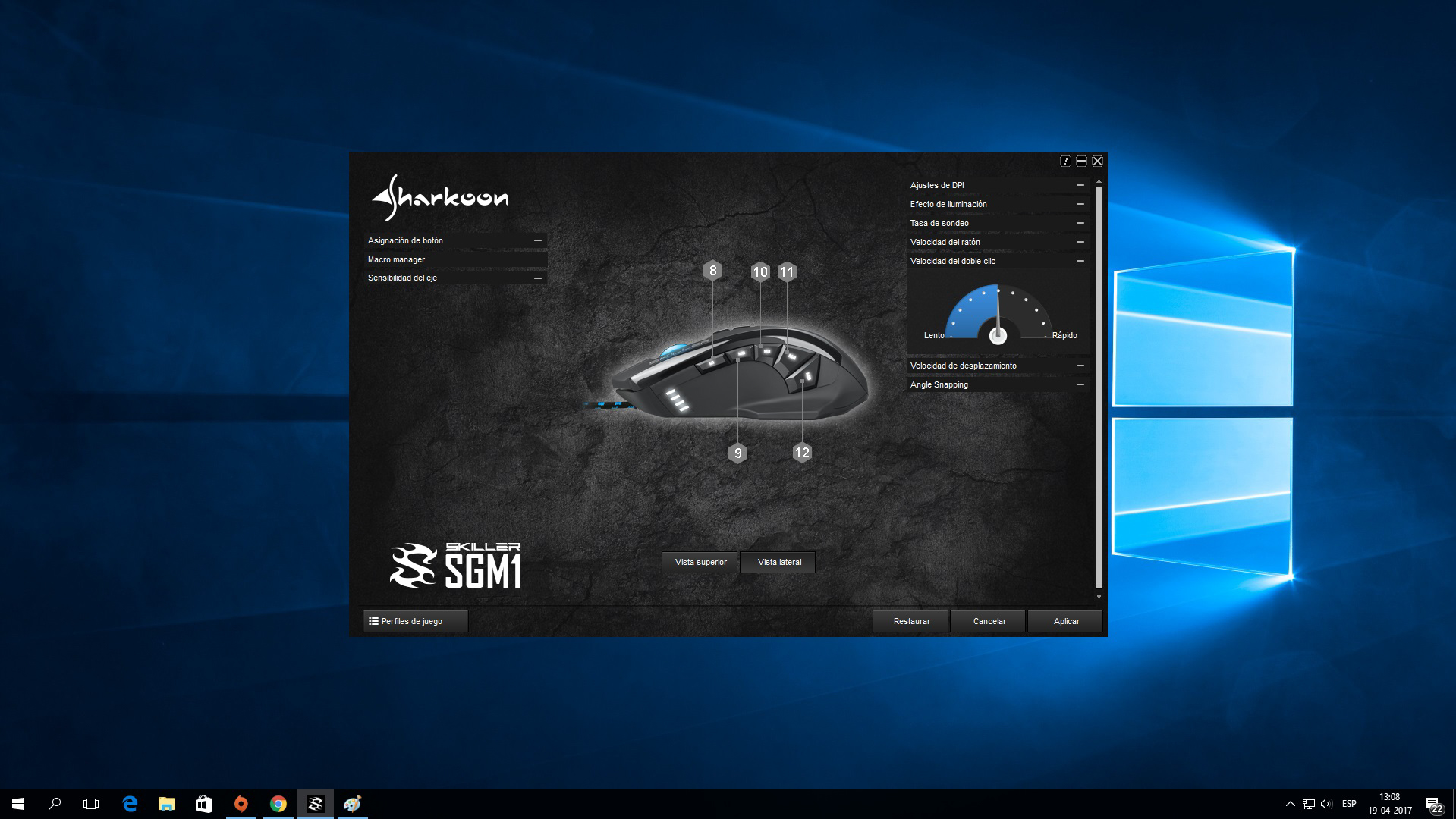Expand Velocidad de desplazamiento section

(998, 366)
